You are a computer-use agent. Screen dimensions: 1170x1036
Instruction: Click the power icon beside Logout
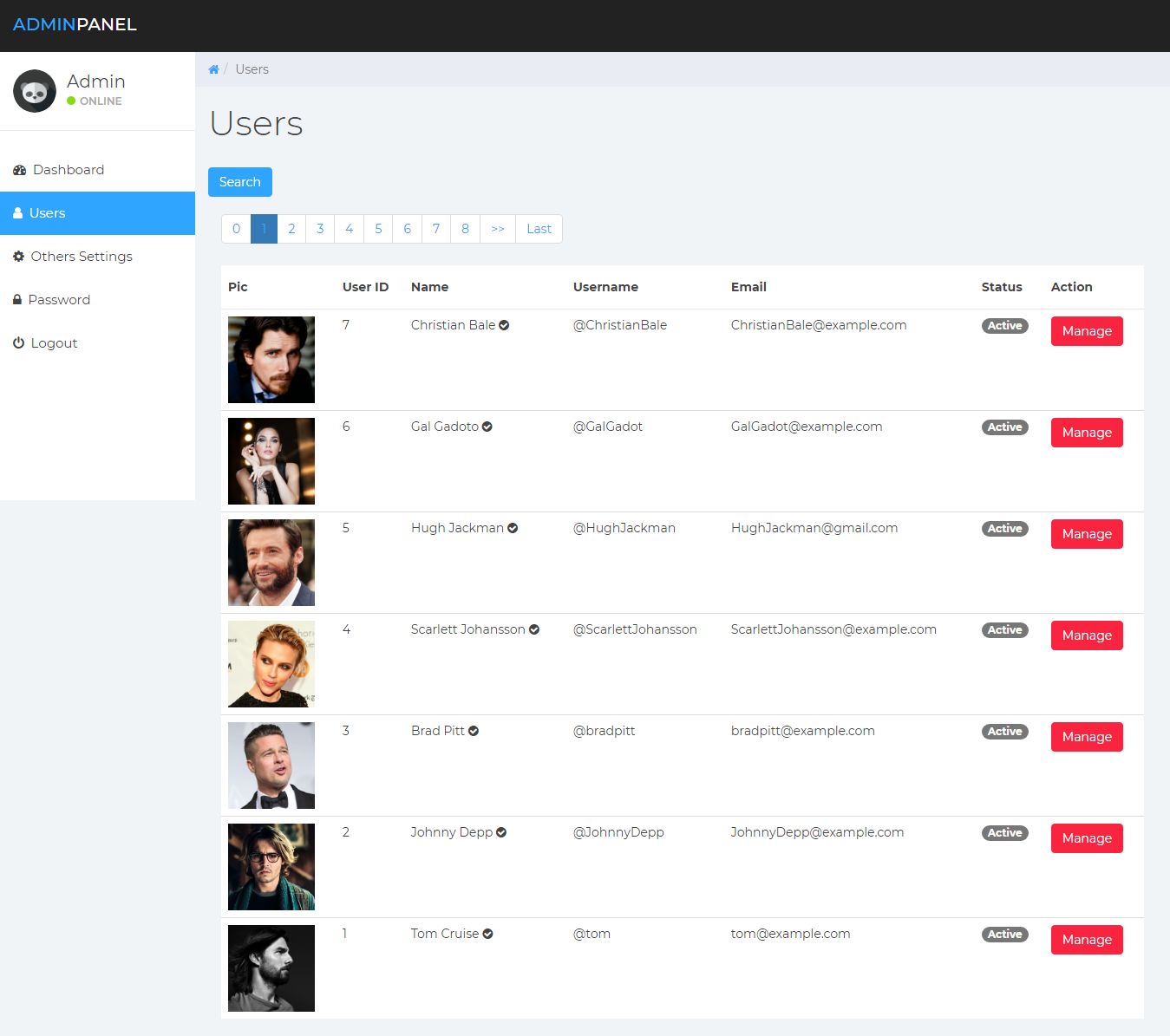pyautogui.click(x=18, y=343)
